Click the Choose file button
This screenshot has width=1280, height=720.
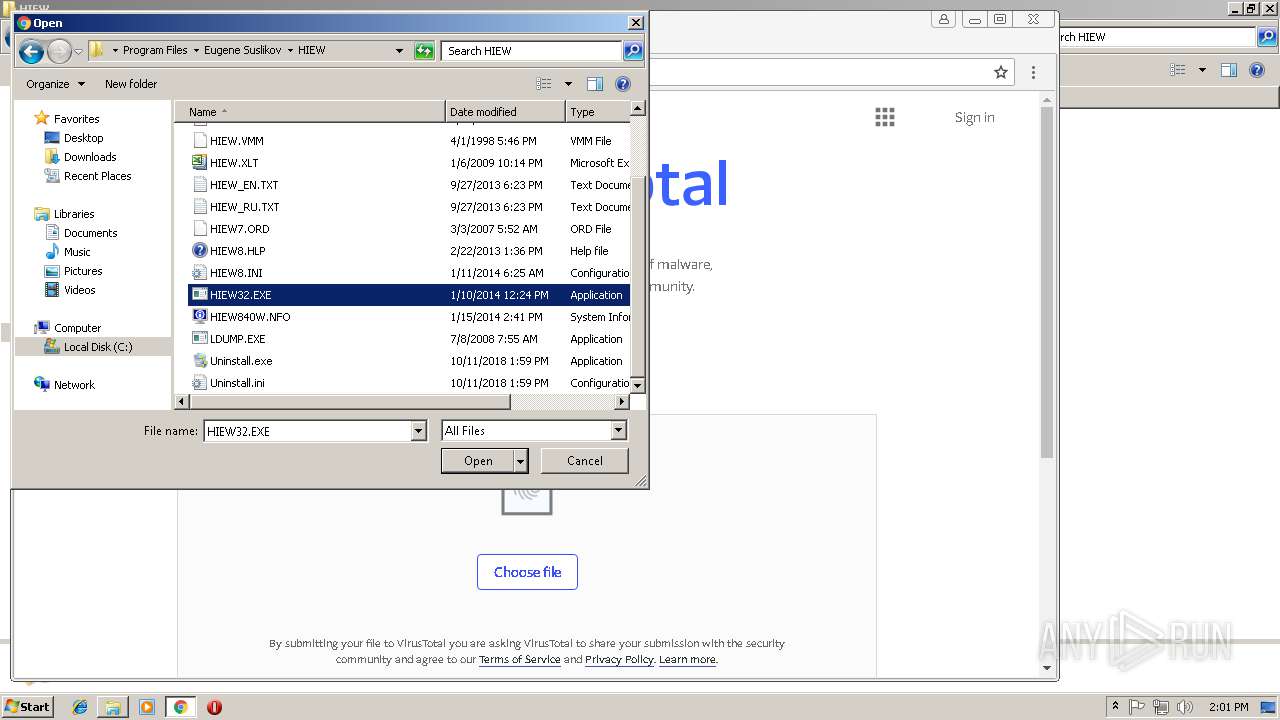coord(527,572)
